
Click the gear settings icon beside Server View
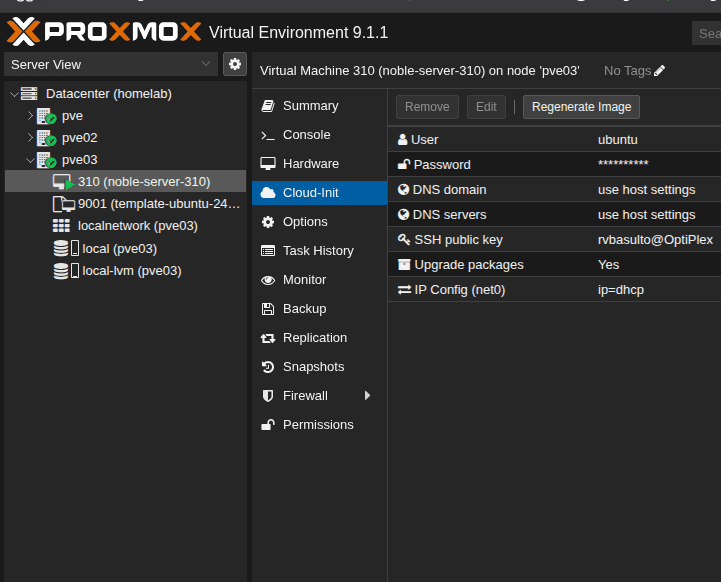(235, 64)
